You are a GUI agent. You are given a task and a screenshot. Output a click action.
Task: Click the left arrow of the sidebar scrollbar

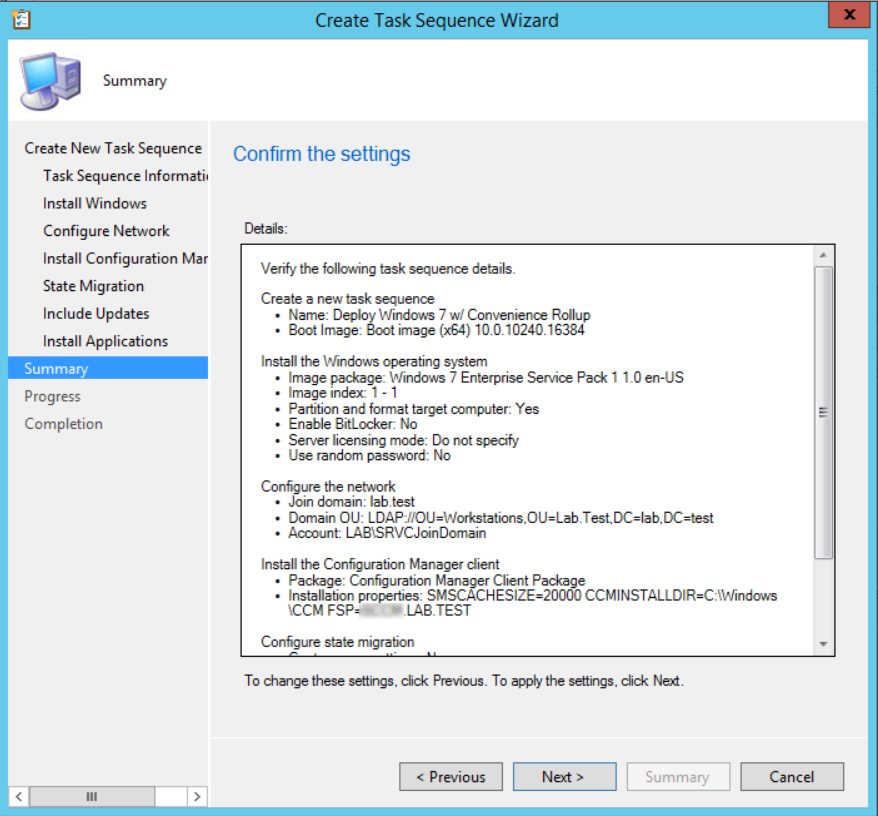[x=19, y=796]
